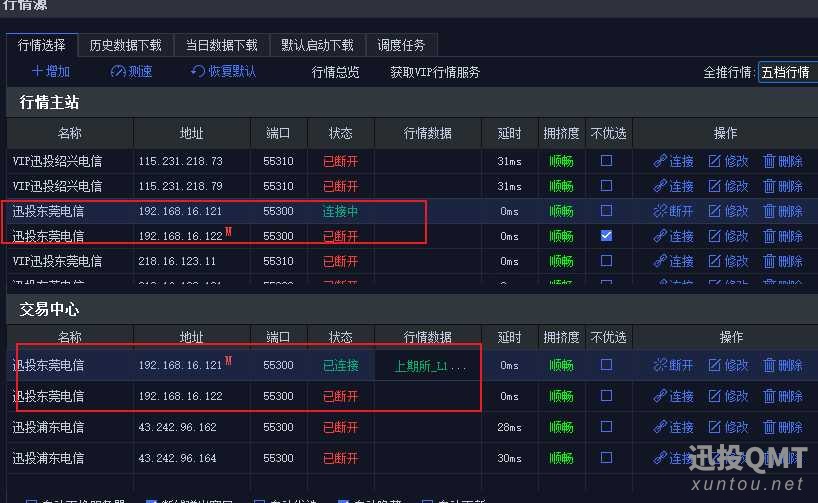Viewport: 818px width, 503px height.
Task: Modify 192.168.16.122 in 行情主站
Action: (x=728, y=236)
